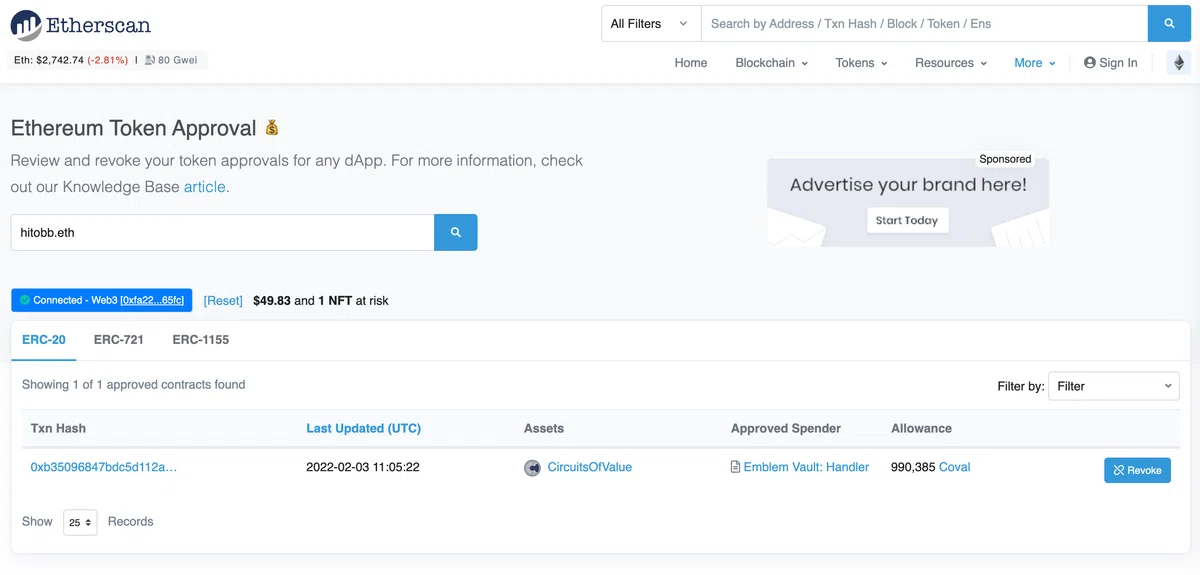Open the CircuitsOfValue asset link
The image size is (1200, 575).
pyautogui.click(x=590, y=467)
